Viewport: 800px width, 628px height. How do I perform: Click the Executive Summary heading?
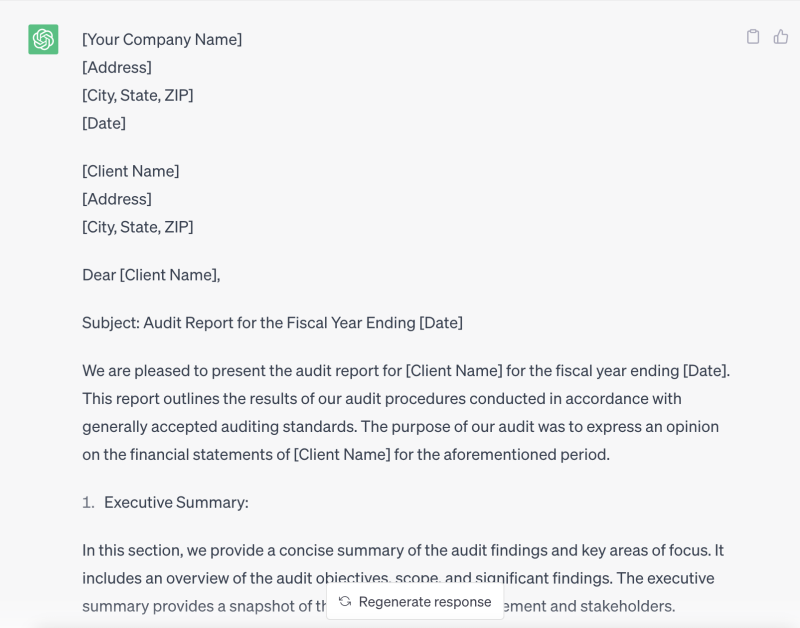point(176,502)
